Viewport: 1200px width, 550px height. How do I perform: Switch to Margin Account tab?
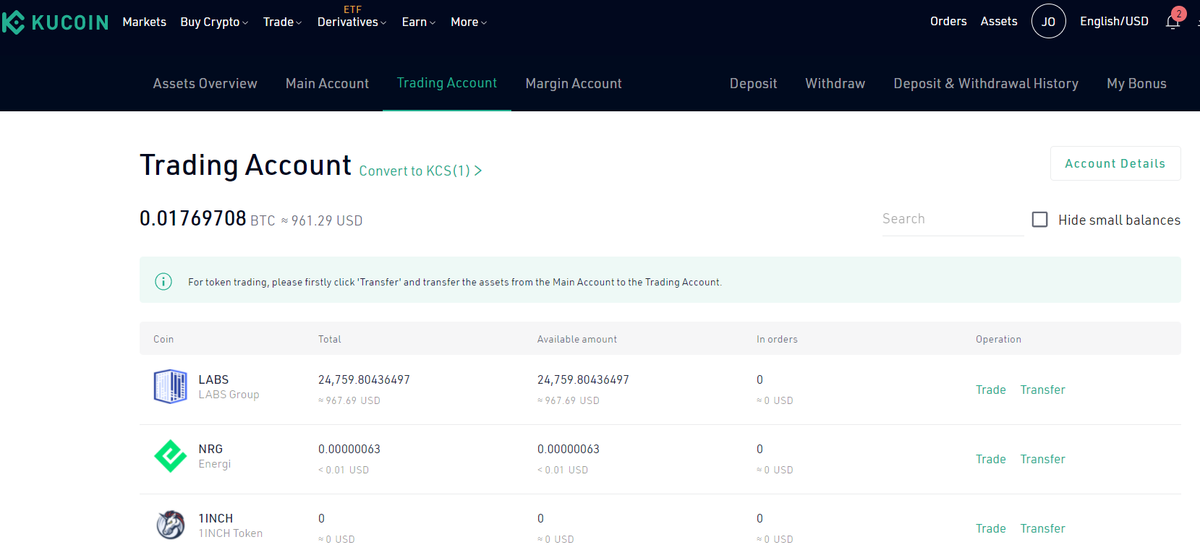pos(574,84)
